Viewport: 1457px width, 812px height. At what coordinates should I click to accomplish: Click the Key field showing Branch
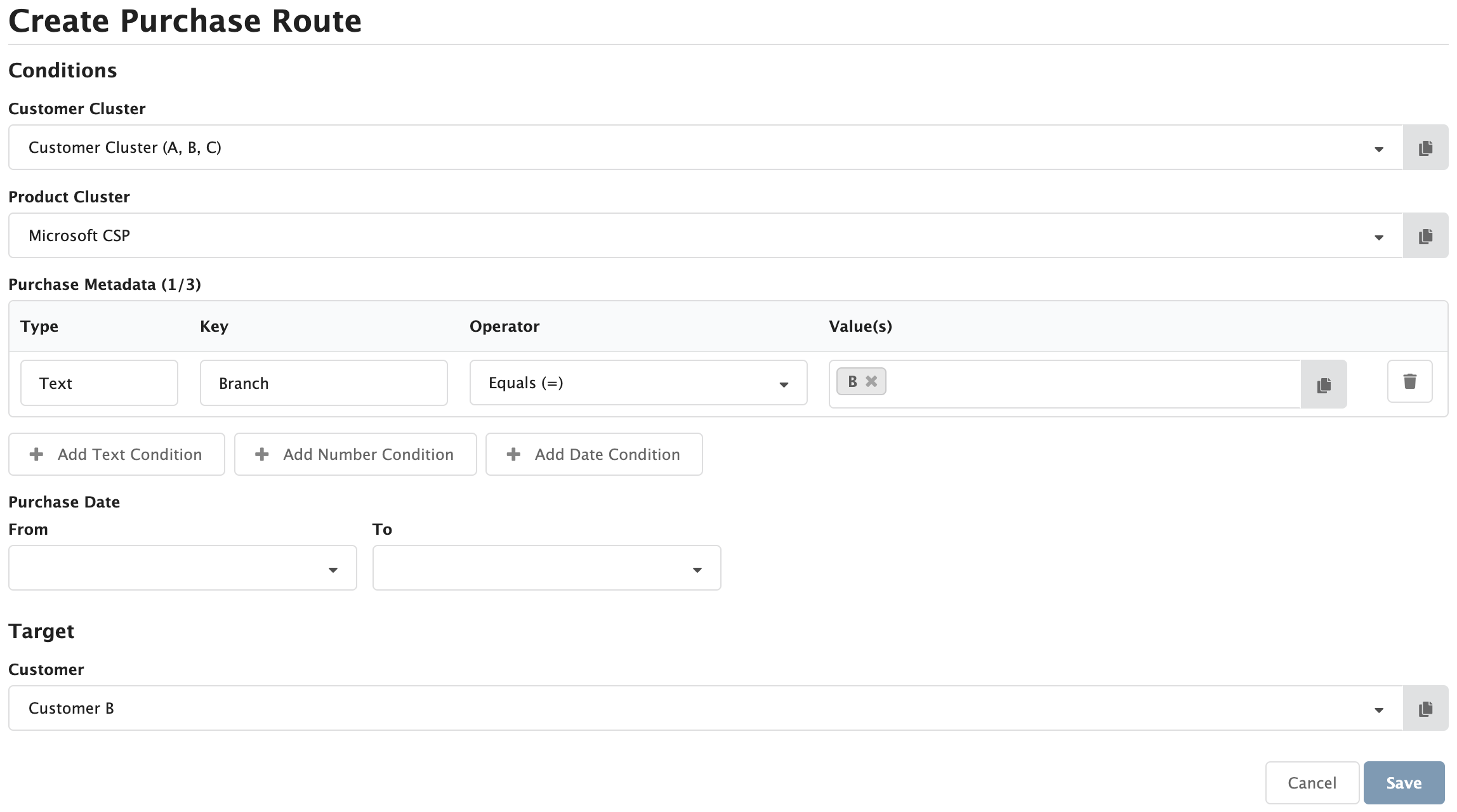tap(323, 383)
